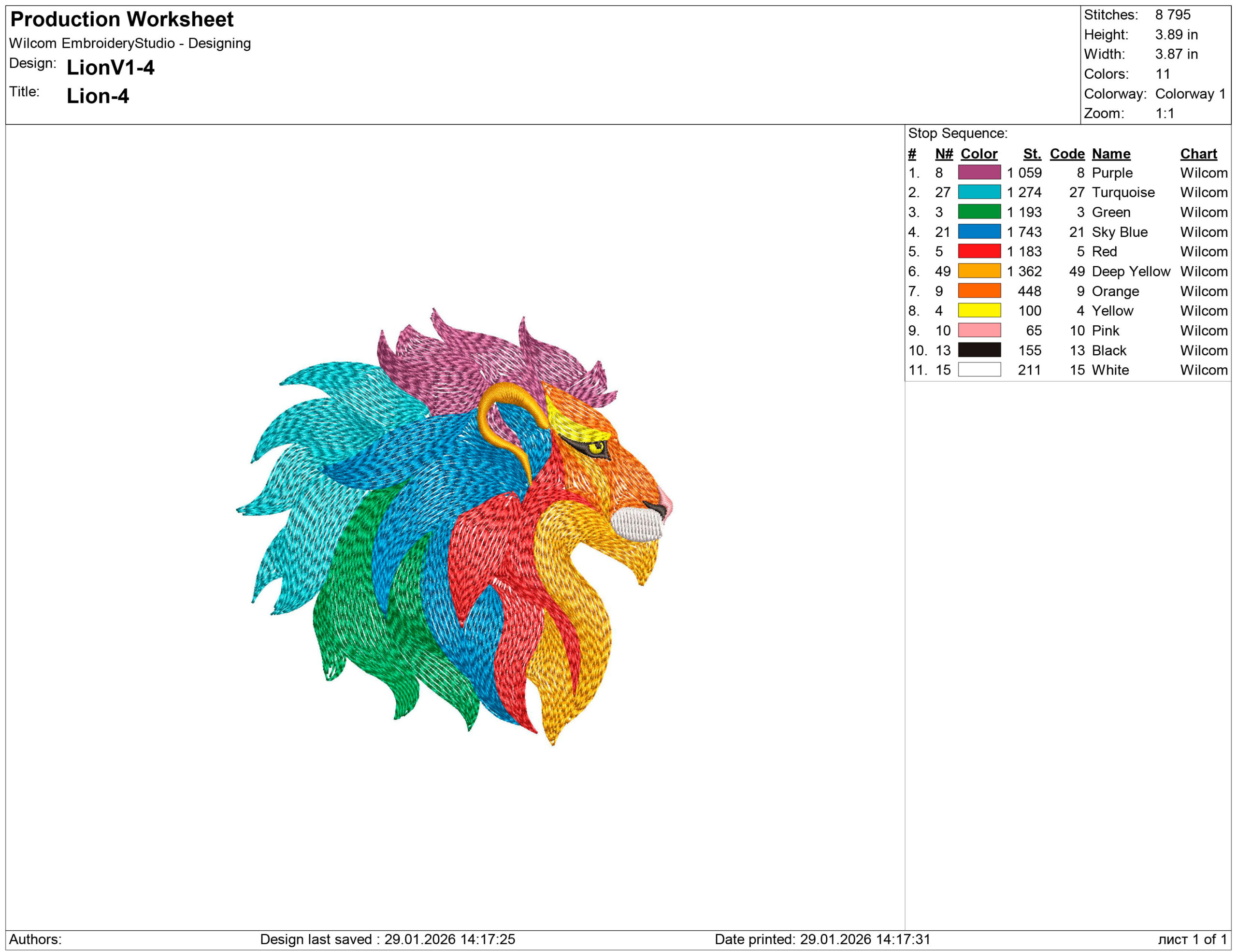1237x952 pixels.
Task: Click the title Lion-4
Action: pos(98,96)
